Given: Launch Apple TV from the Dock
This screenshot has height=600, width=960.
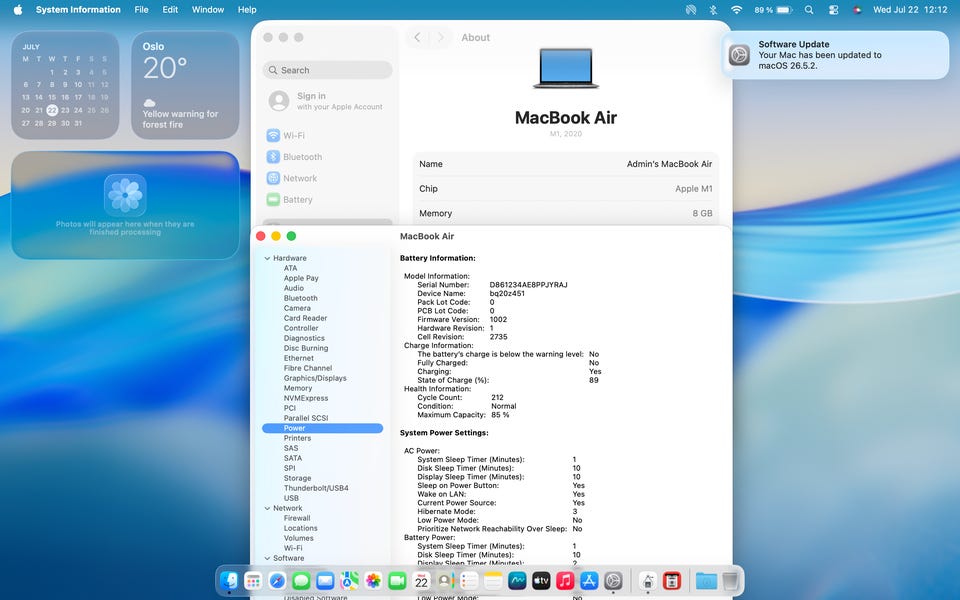Looking at the screenshot, I should coord(541,580).
